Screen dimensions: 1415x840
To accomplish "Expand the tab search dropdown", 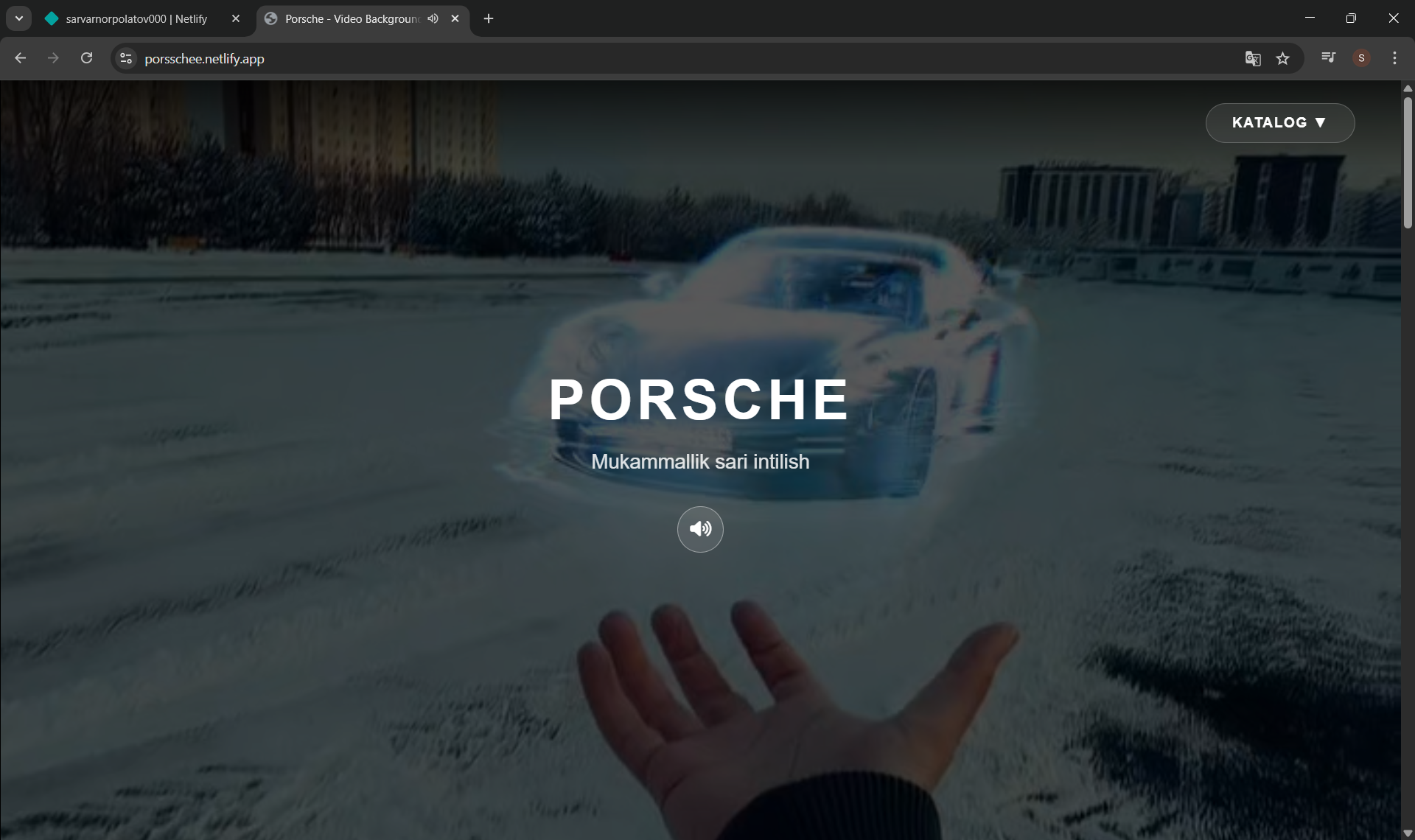I will click(x=19, y=18).
